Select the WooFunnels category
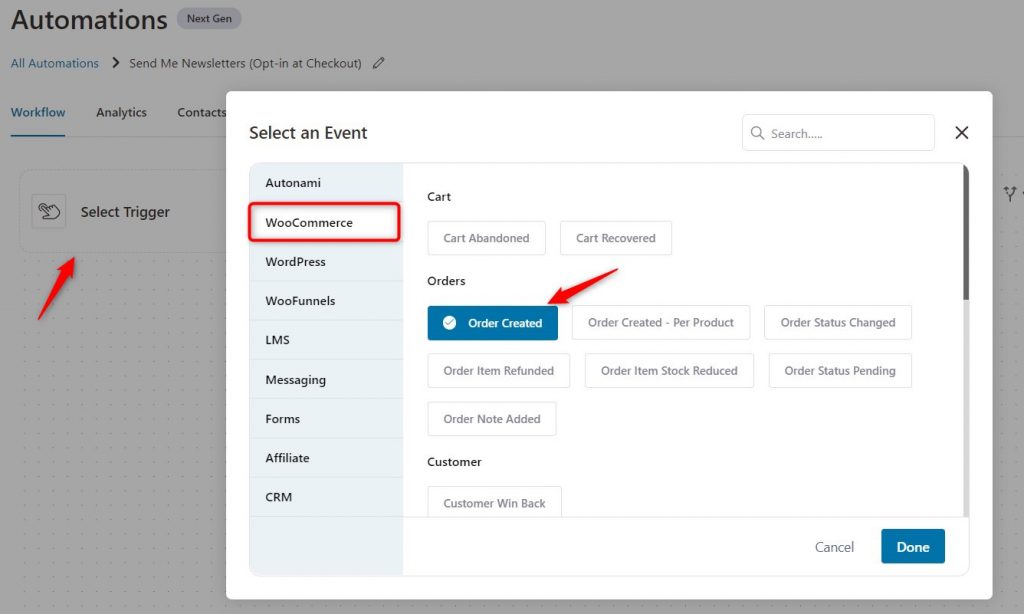This screenshot has height=614, width=1024. (x=326, y=301)
